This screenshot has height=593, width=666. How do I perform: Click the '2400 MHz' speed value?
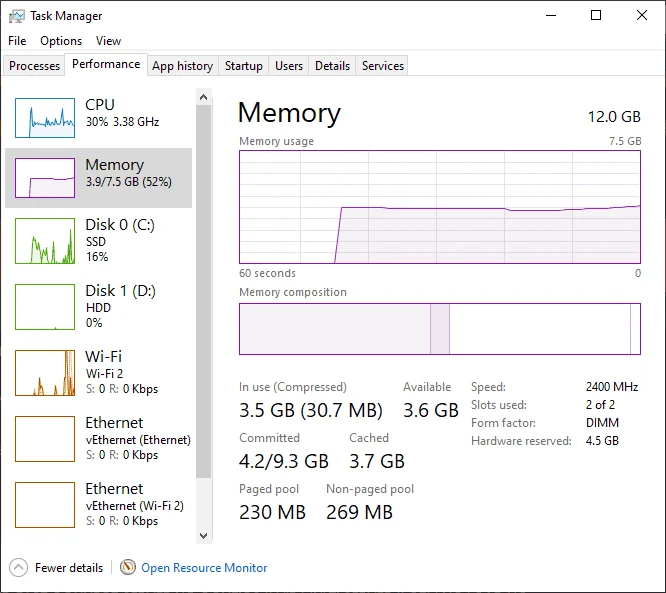[x=612, y=387]
